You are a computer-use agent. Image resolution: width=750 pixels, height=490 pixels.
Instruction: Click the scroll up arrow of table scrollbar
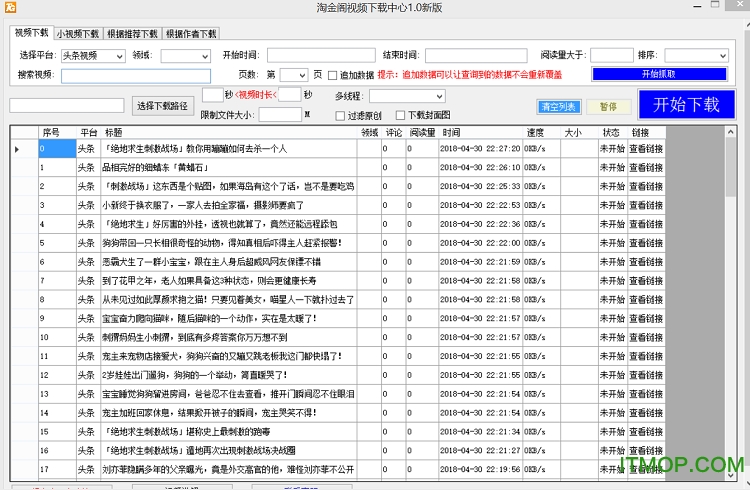[730, 132]
